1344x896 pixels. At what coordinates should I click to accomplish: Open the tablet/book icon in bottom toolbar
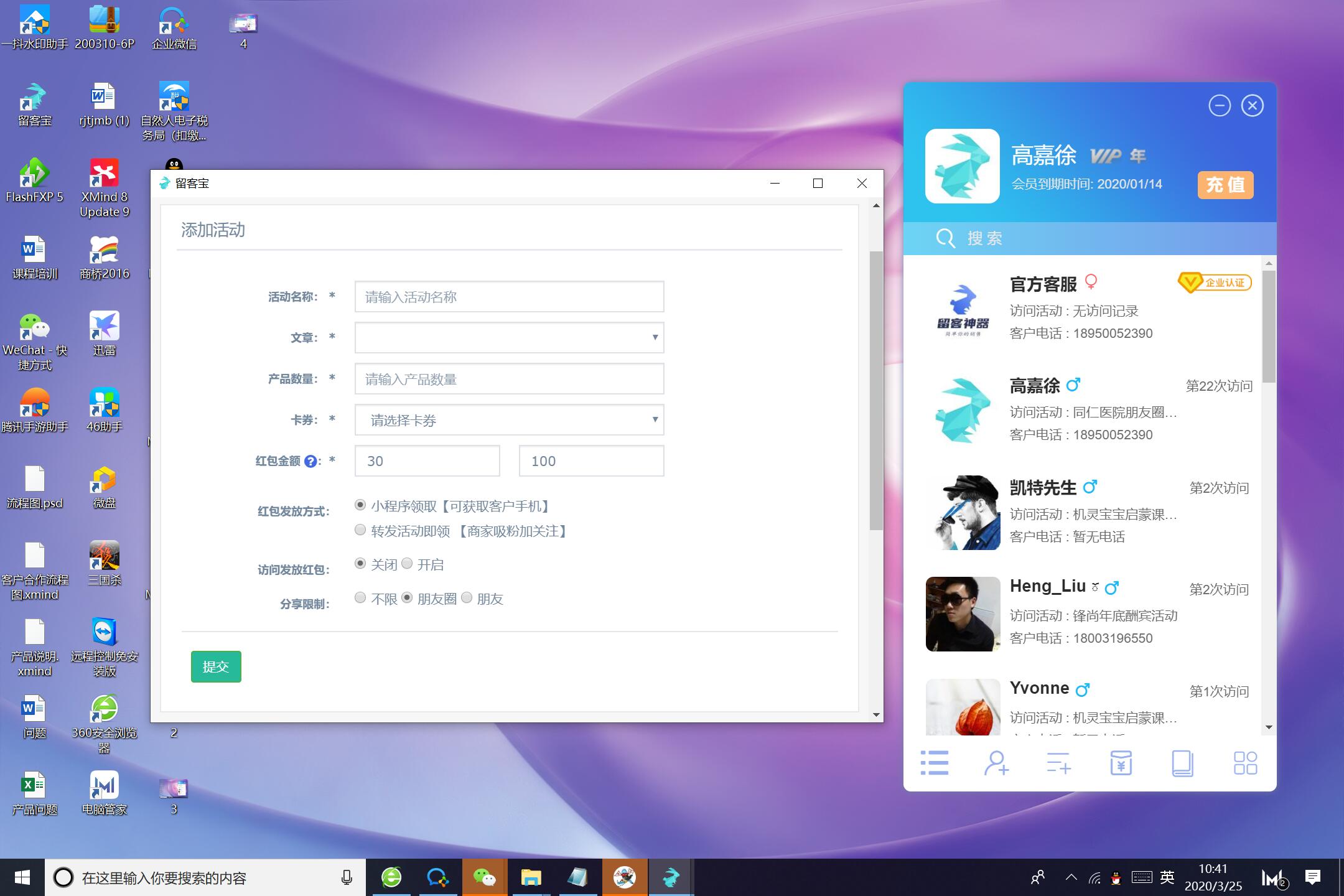click(1182, 763)
